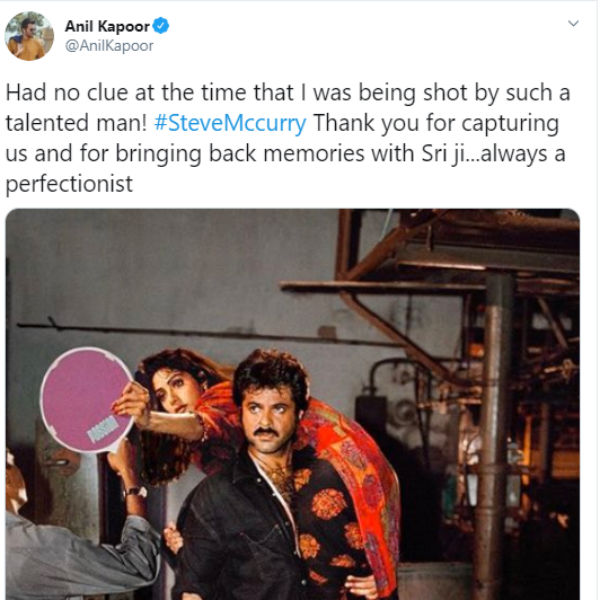This screenshot has width=600, height=600.
Task: Open the attached film set photo
Action: pyautogui.click(x=293, y=404)
